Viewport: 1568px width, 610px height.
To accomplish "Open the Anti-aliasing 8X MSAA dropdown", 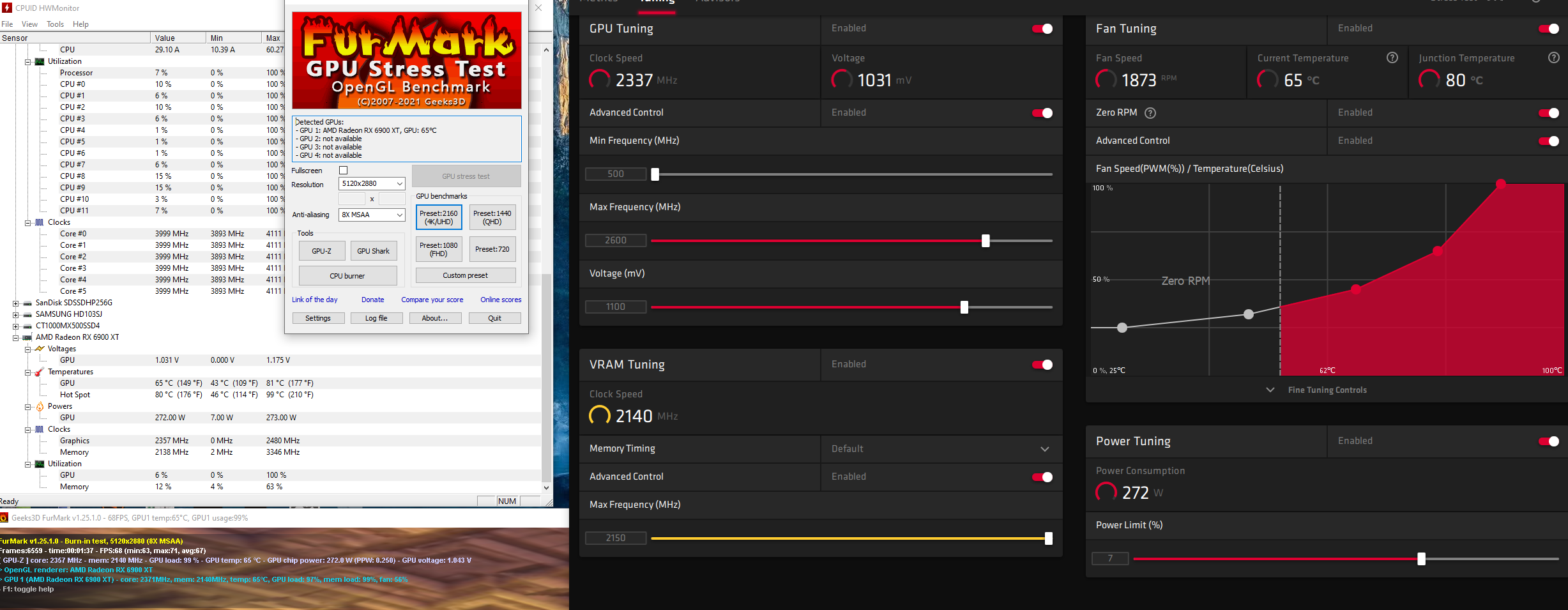I will (x=372, y=215).
